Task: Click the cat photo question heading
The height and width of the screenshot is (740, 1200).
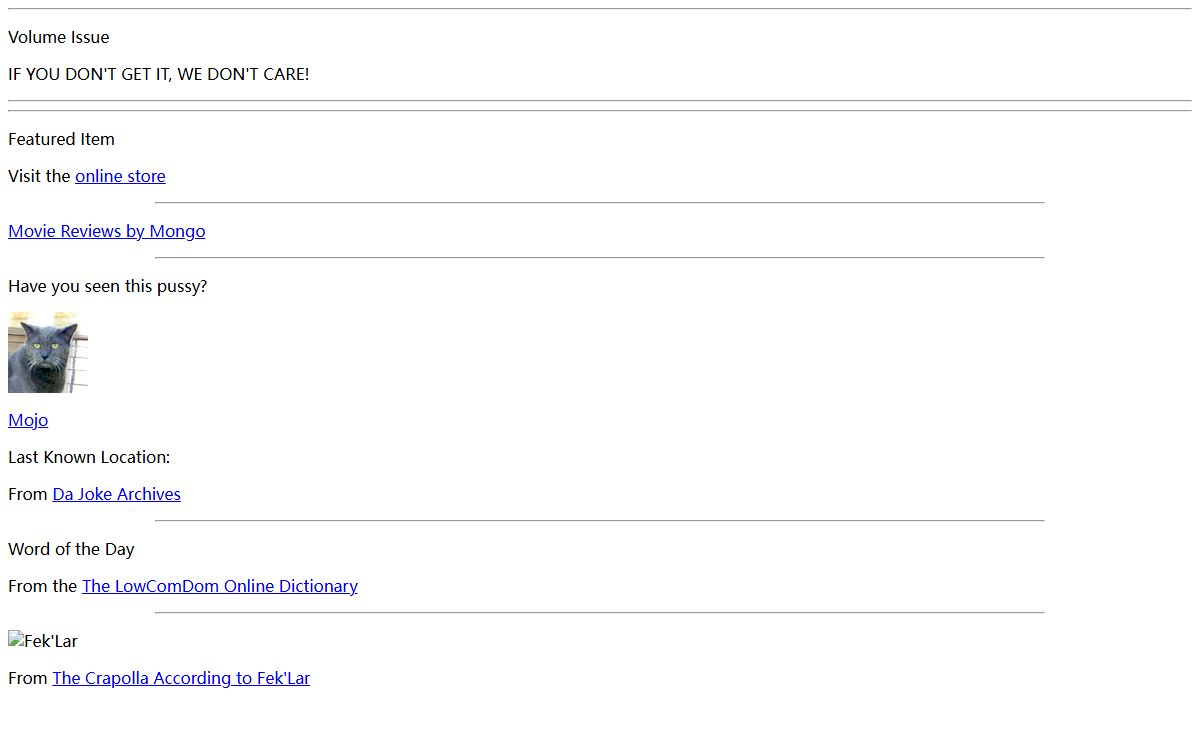Action: (x=108, y=286)
